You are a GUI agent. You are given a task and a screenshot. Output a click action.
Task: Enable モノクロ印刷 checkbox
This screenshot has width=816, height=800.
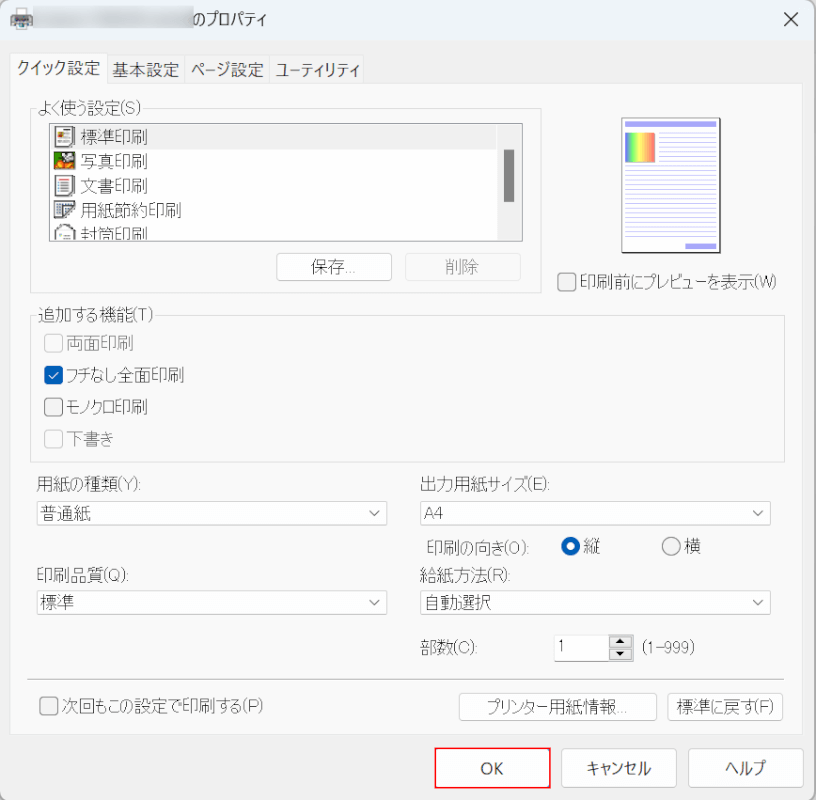click(x=54, y=407)
